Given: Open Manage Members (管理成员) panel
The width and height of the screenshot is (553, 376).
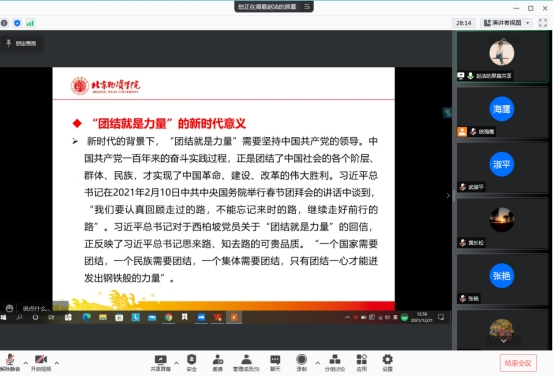Looking at the screenshot, I should tap(246, 363).
